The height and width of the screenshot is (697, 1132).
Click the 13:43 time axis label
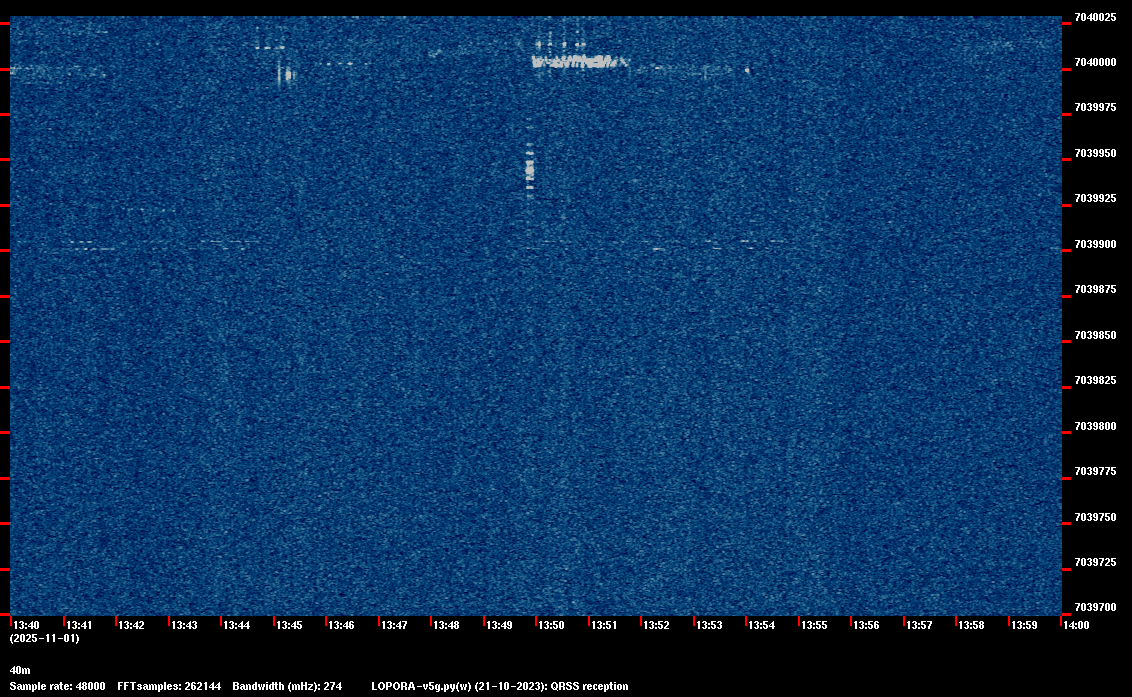point(184,625)
